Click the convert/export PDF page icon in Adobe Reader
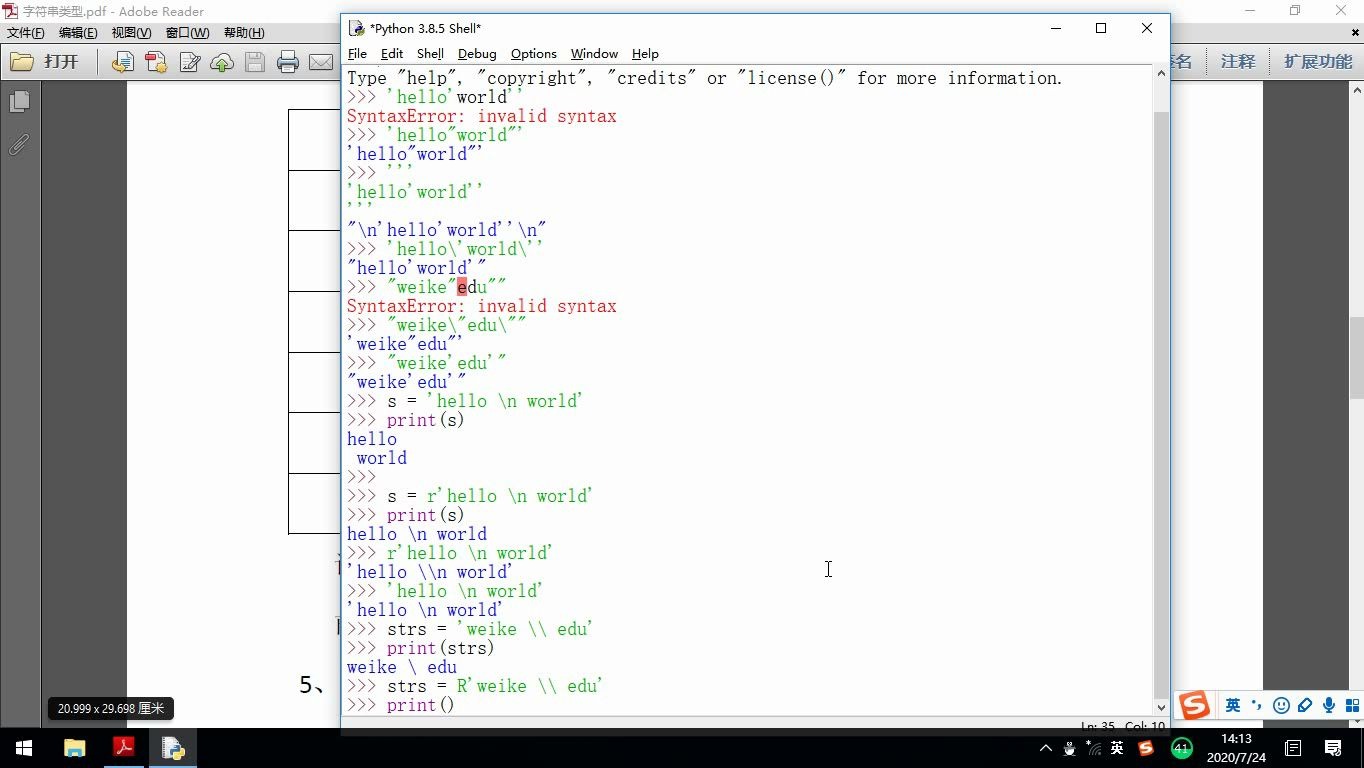Screen dimensions: 1364x768 point(122,62)
